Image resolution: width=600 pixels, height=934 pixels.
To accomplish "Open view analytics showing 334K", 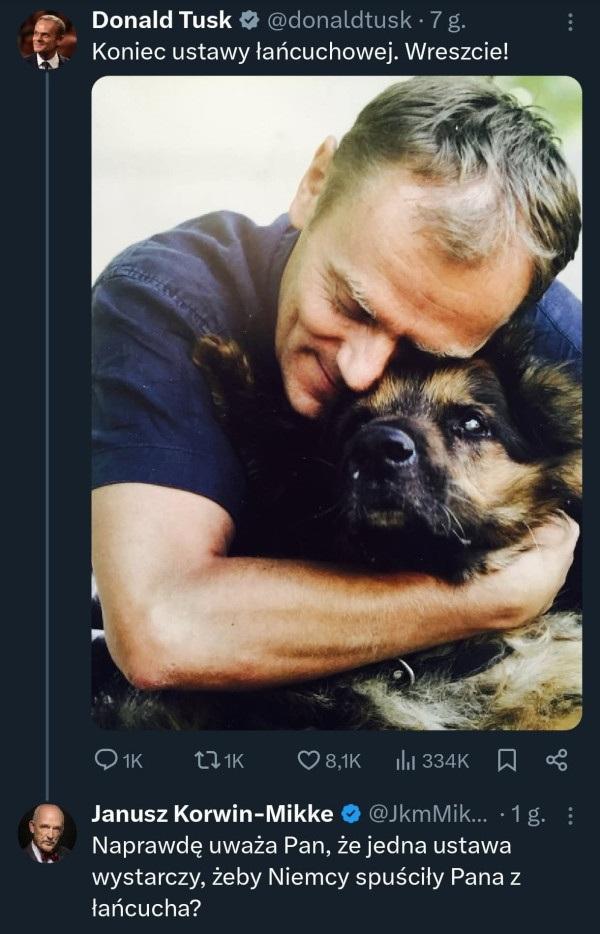I will pyautogui.click(x=432, y=761).
